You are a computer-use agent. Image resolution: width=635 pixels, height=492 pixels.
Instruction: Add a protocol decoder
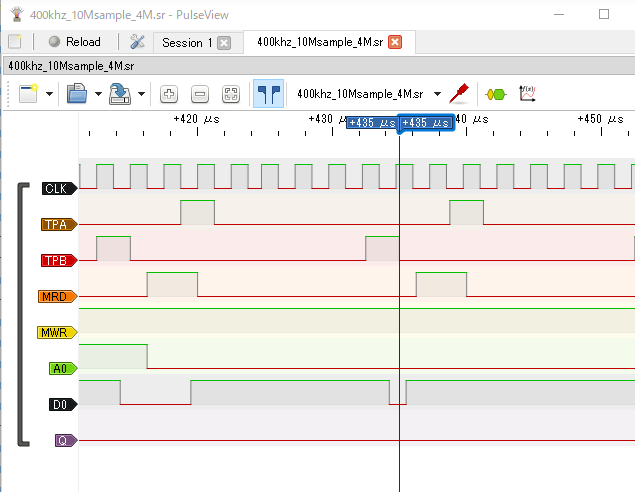[495, 94]
